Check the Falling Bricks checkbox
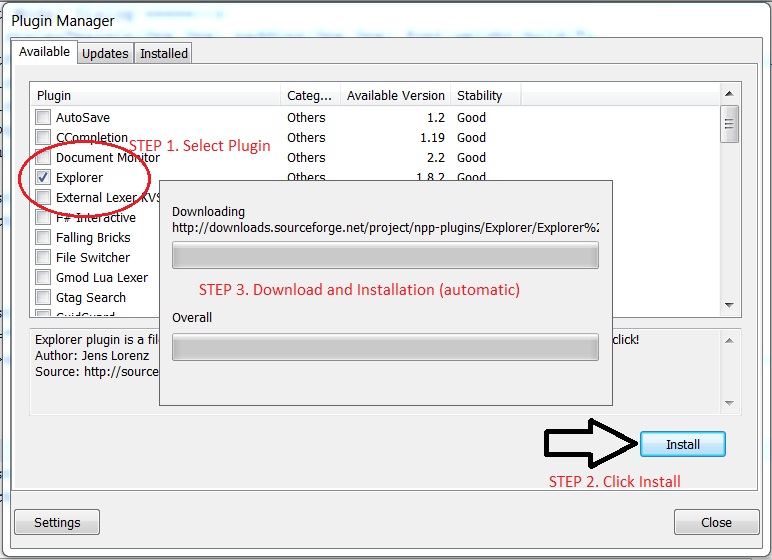This screenshot has width=772, height=560. (43, 237)
